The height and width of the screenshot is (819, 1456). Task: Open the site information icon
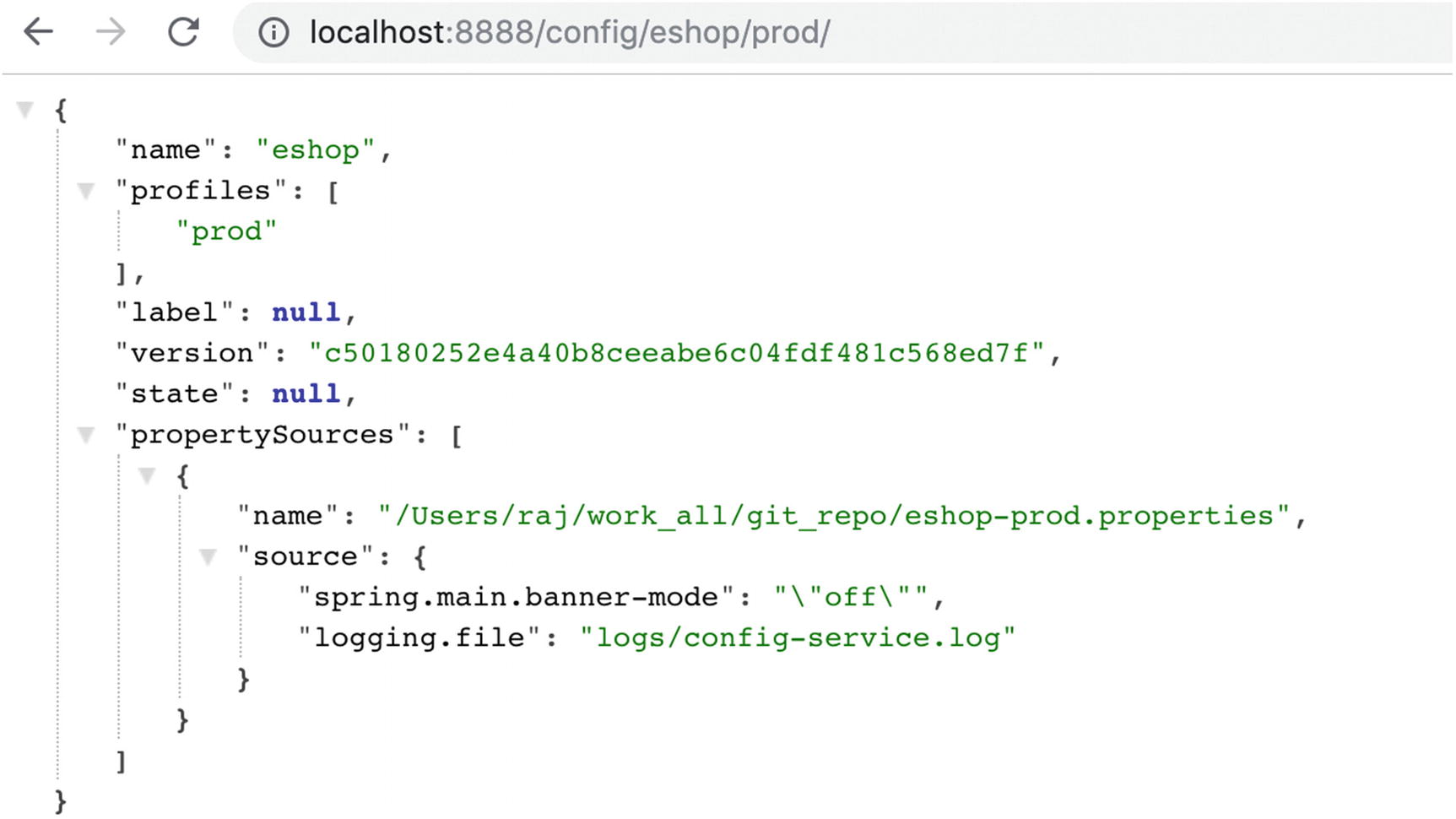pyautogui.click(x=273, y=33)
